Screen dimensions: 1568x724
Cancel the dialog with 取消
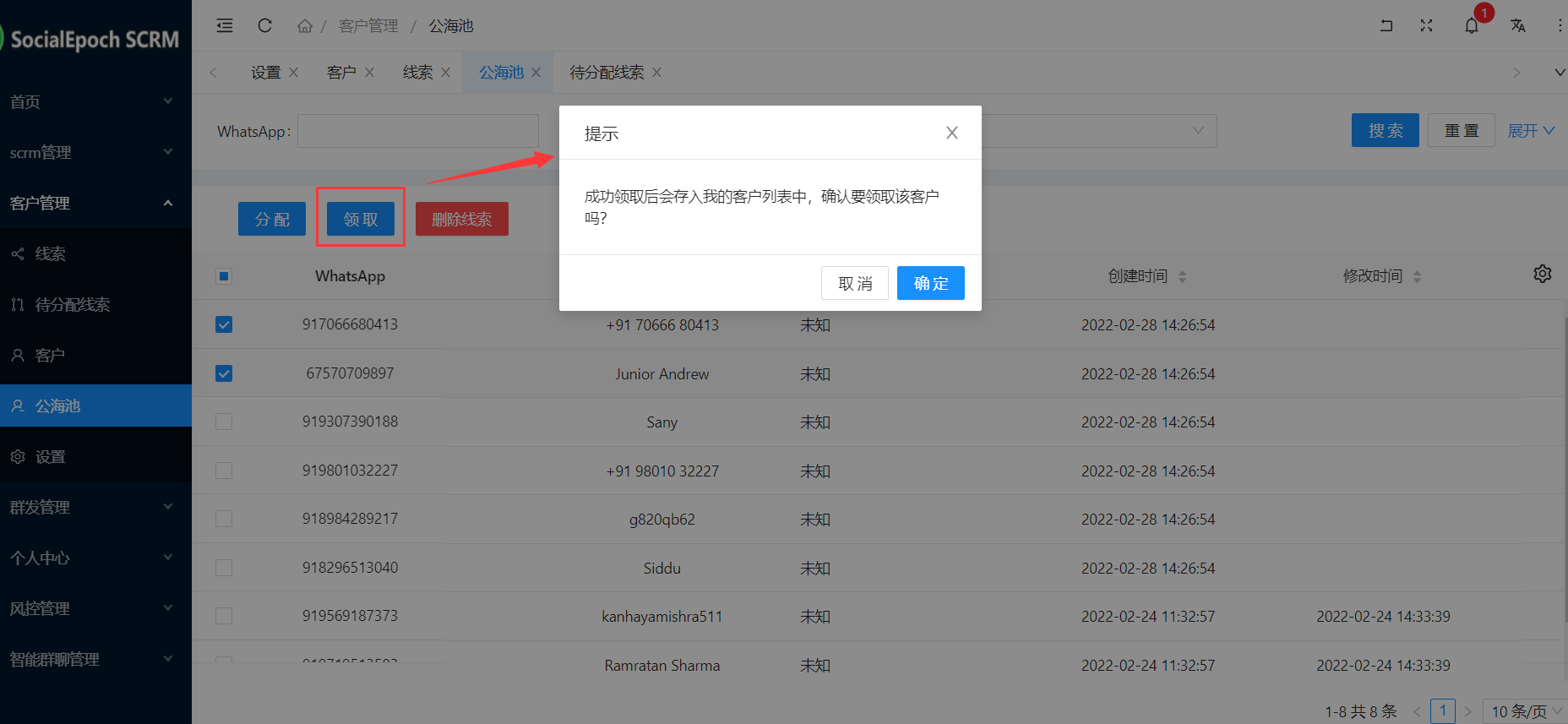pyautogui.click(x=855, y=283)
